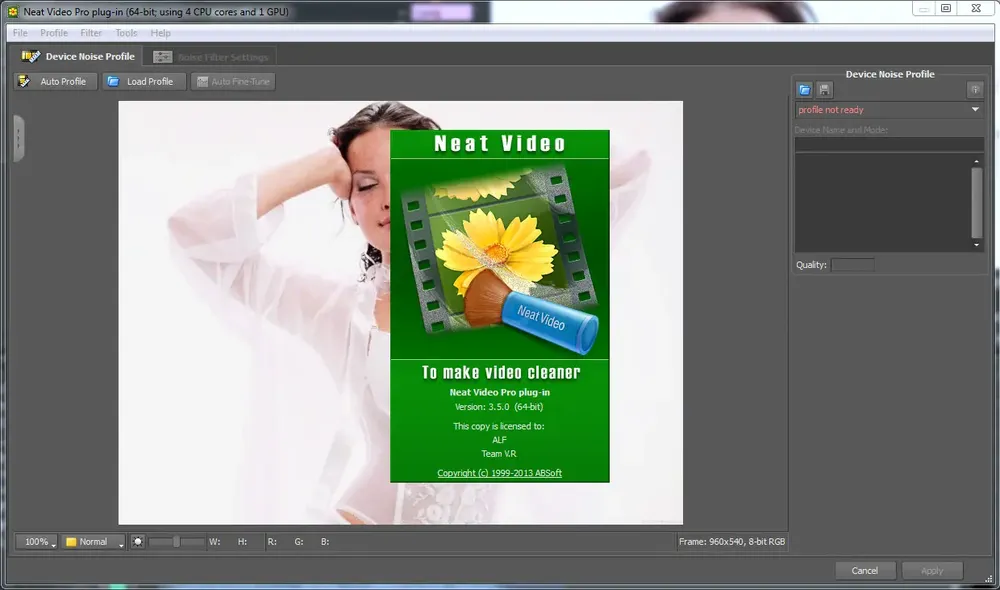
Task: Open the Profile menu
Action: (x=54, y=33)
